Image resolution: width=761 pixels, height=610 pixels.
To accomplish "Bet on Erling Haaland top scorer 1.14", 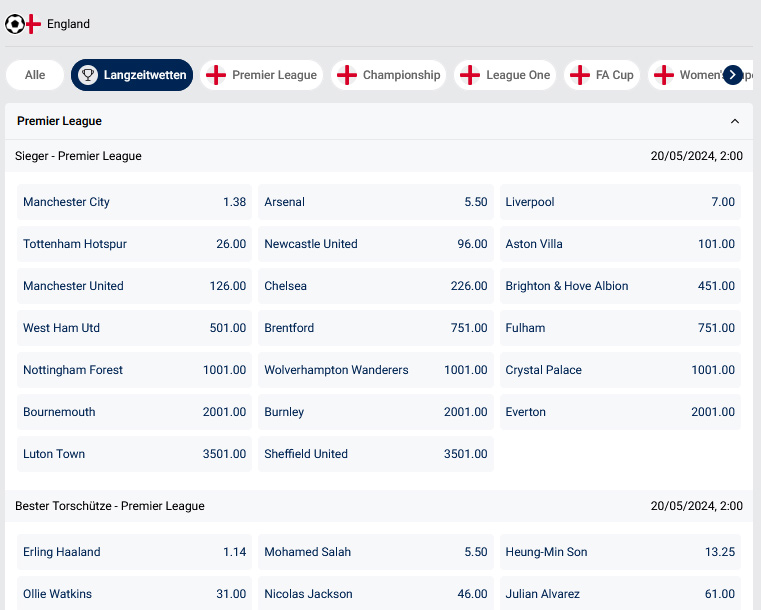I will point(134,552).
